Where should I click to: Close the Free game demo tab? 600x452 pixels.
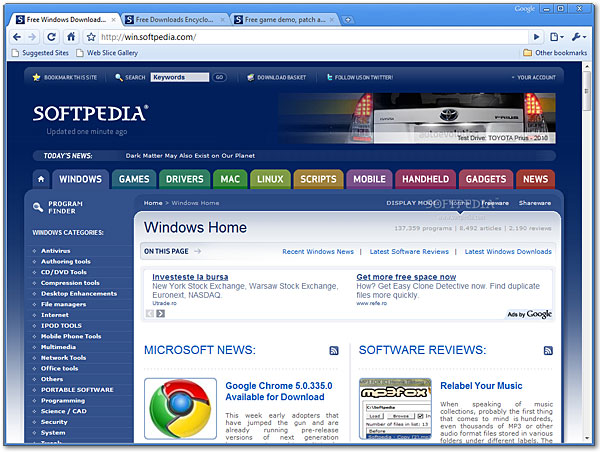[x=332, y=20]
